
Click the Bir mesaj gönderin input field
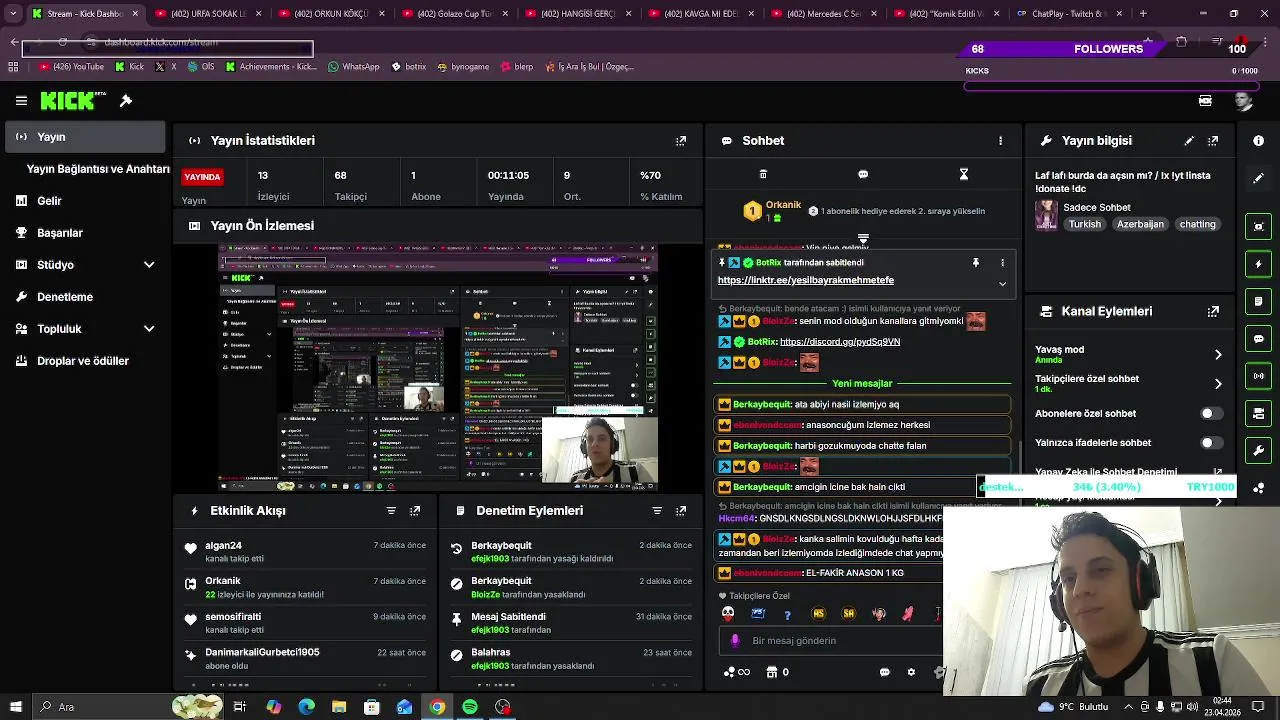point(830,641)
